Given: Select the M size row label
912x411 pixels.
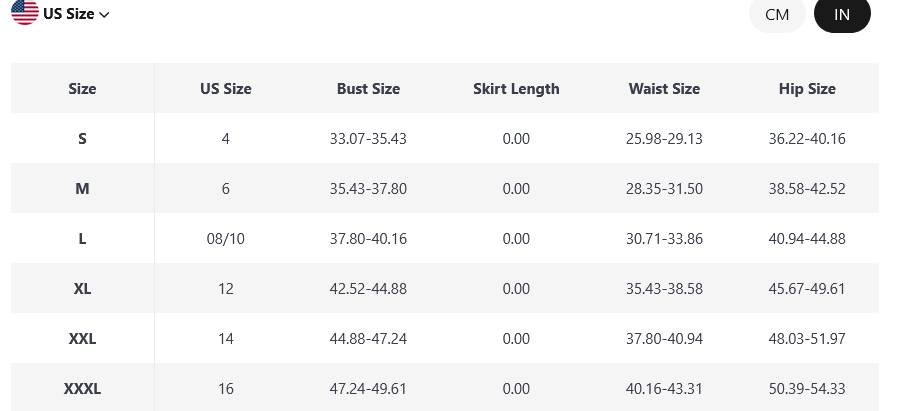Looking at the screenshot, I should point(82,189).
